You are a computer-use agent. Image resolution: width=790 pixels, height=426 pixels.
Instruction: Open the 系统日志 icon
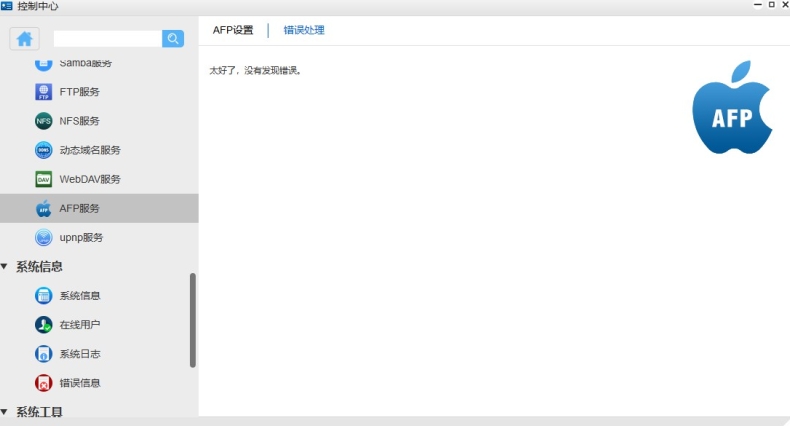(x=44, y=354)
